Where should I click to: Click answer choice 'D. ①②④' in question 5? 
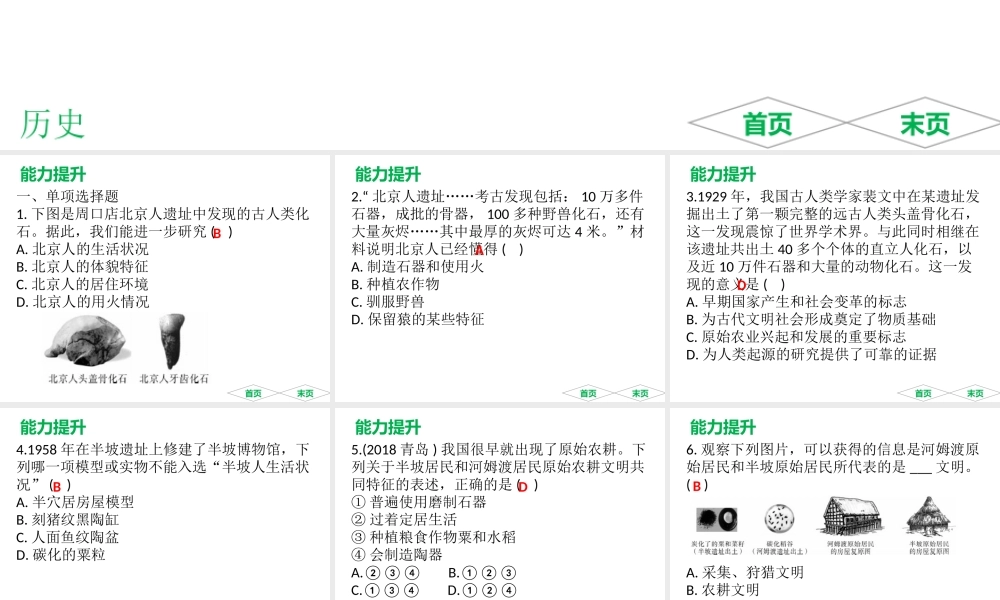[x=482, y=590]
